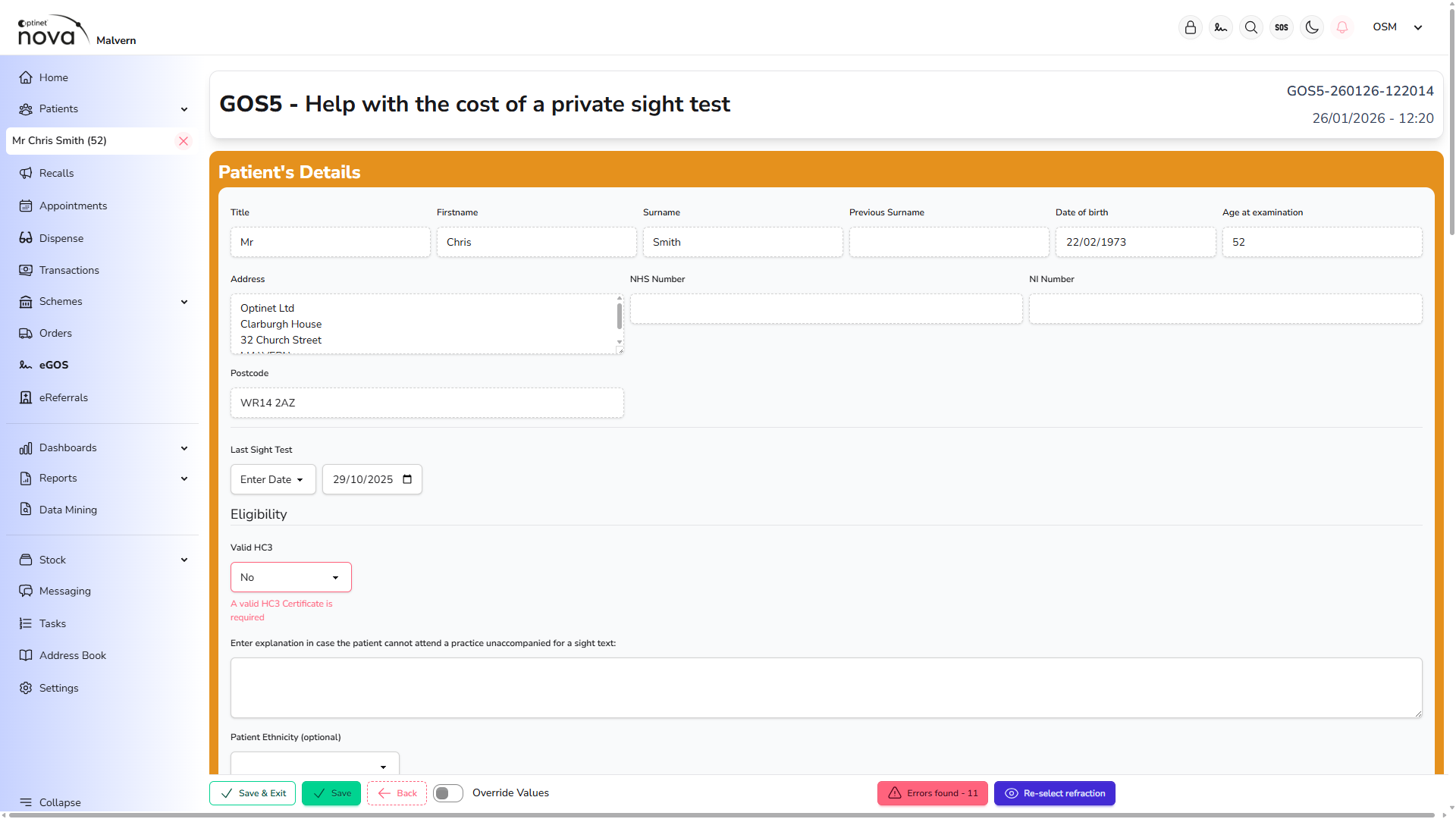Click Errors found - 11 button
Screen dimensions: 1456x819
pyautogui.click(x=932, y=793)
